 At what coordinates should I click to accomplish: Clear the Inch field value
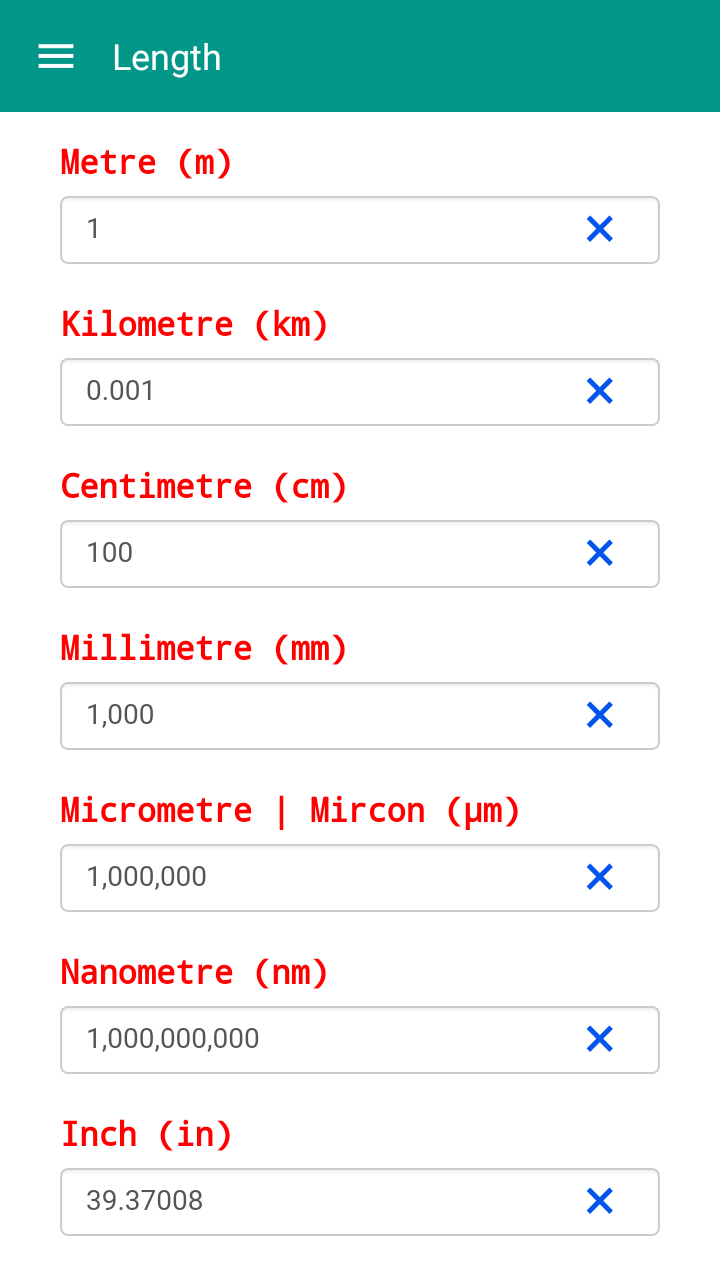[x=599, y=1201]
